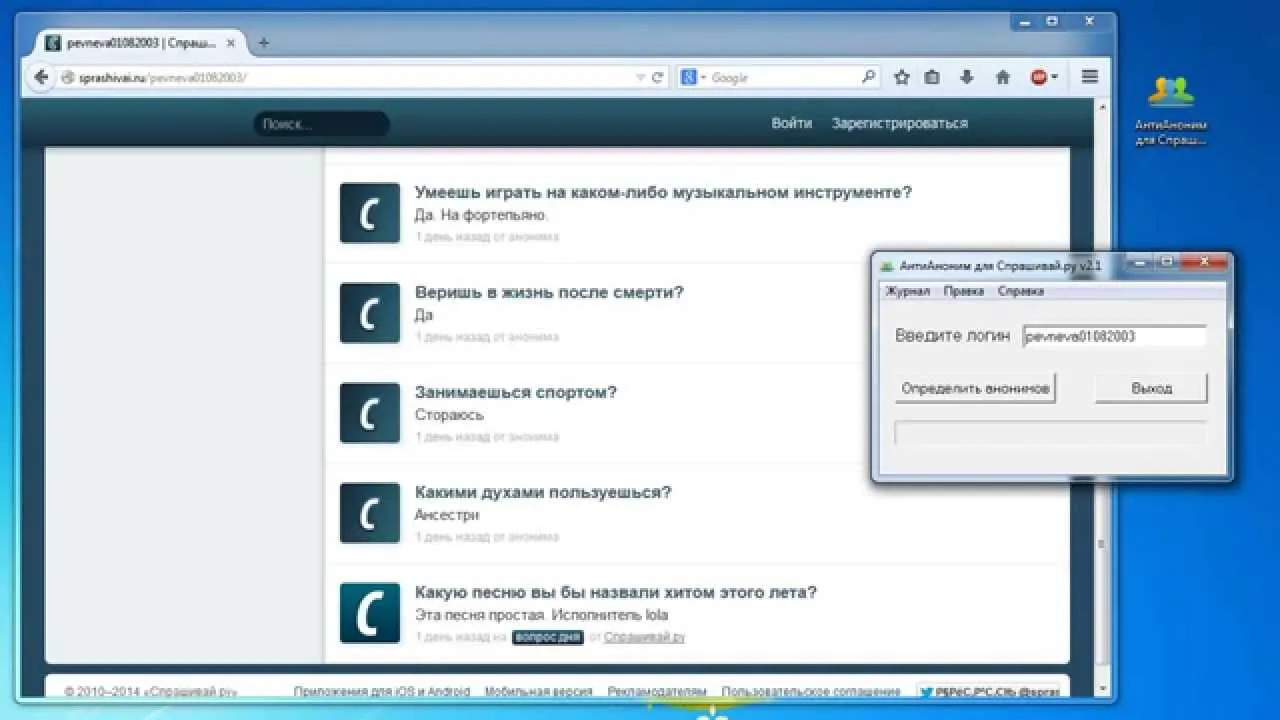This screenshot has height=720, width=1280.
Task: Open the Firefox hamburger menu
Action: (1090, 77)
